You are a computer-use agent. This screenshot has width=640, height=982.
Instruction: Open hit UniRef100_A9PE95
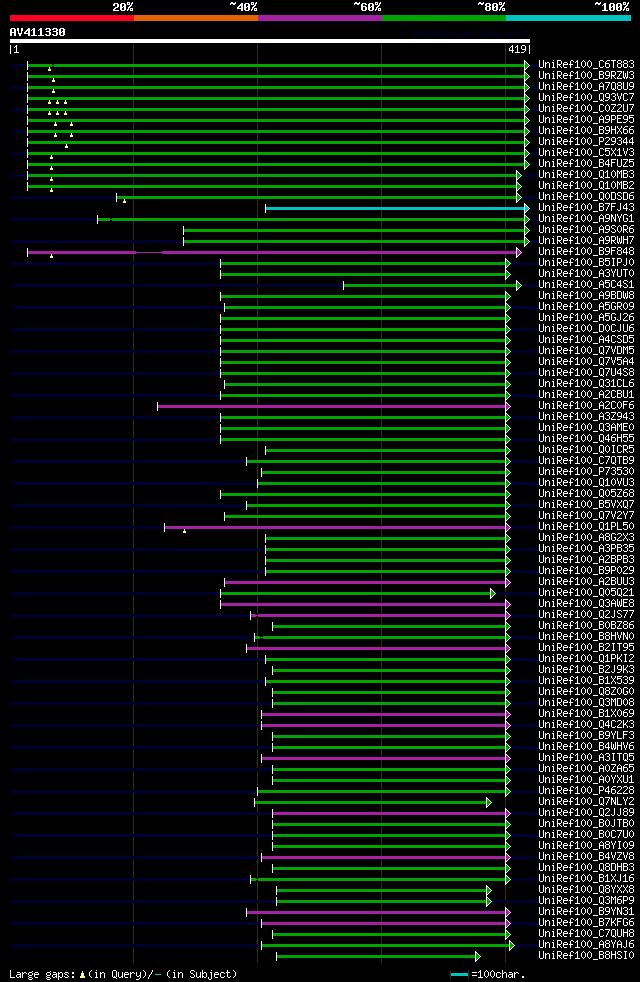(586, 120)
